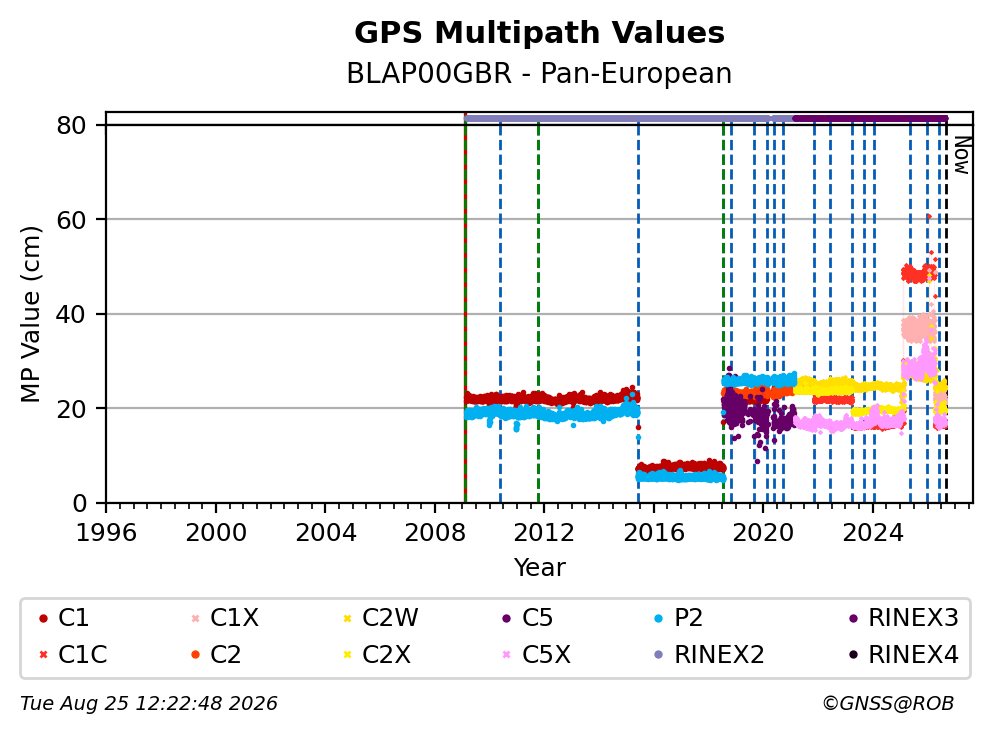Click the C5 legend label
This screenshot has width=992, height=734.
point(537,618)
